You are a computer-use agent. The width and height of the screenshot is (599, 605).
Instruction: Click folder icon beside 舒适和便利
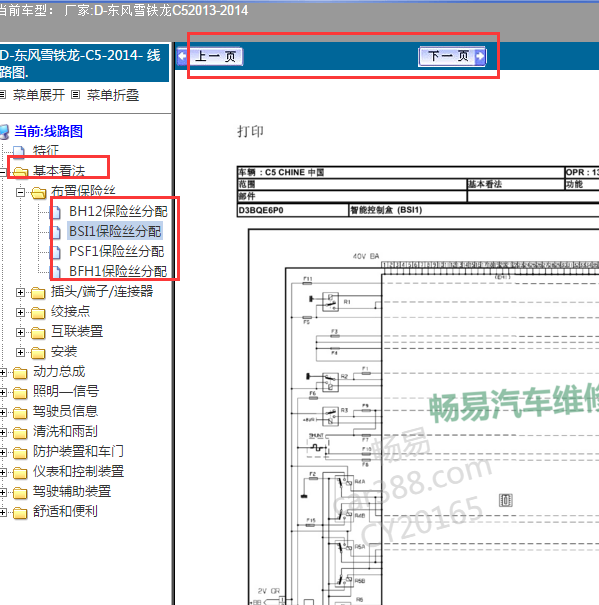click(x=20, y=514)
